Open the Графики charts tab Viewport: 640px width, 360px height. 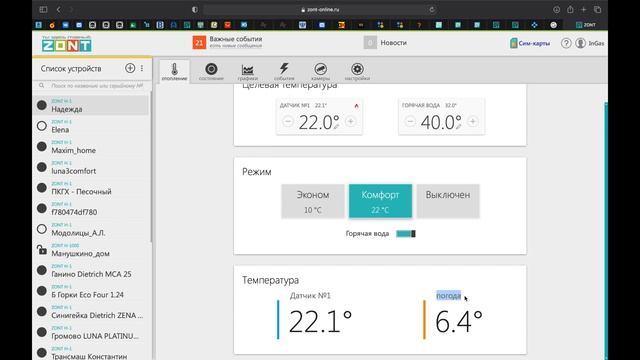coord(247,71)
